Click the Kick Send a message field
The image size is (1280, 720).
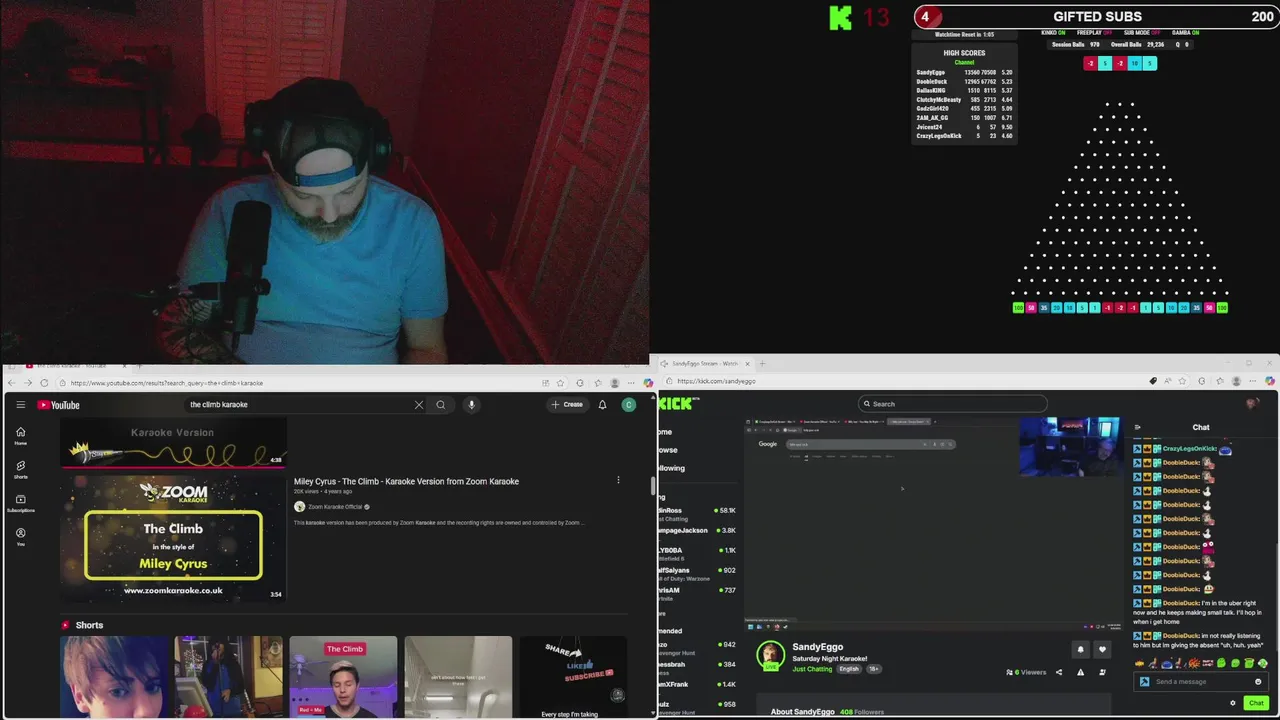click(x=1200, y=682)
